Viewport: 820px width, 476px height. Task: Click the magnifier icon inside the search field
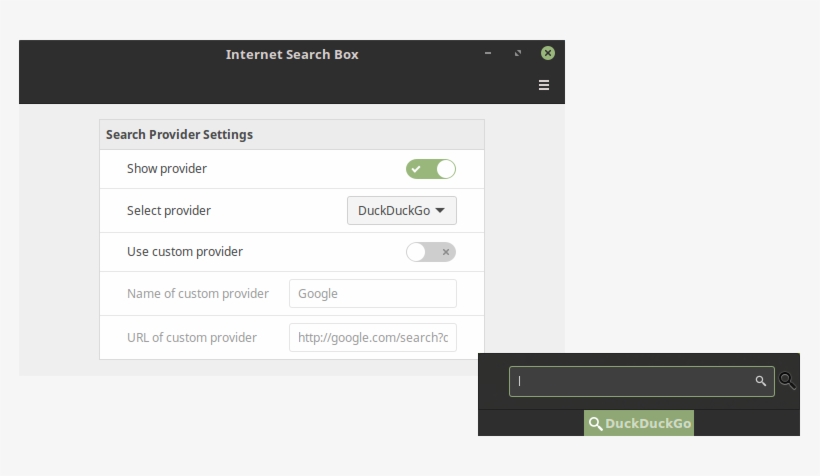[x=761, y=381]
